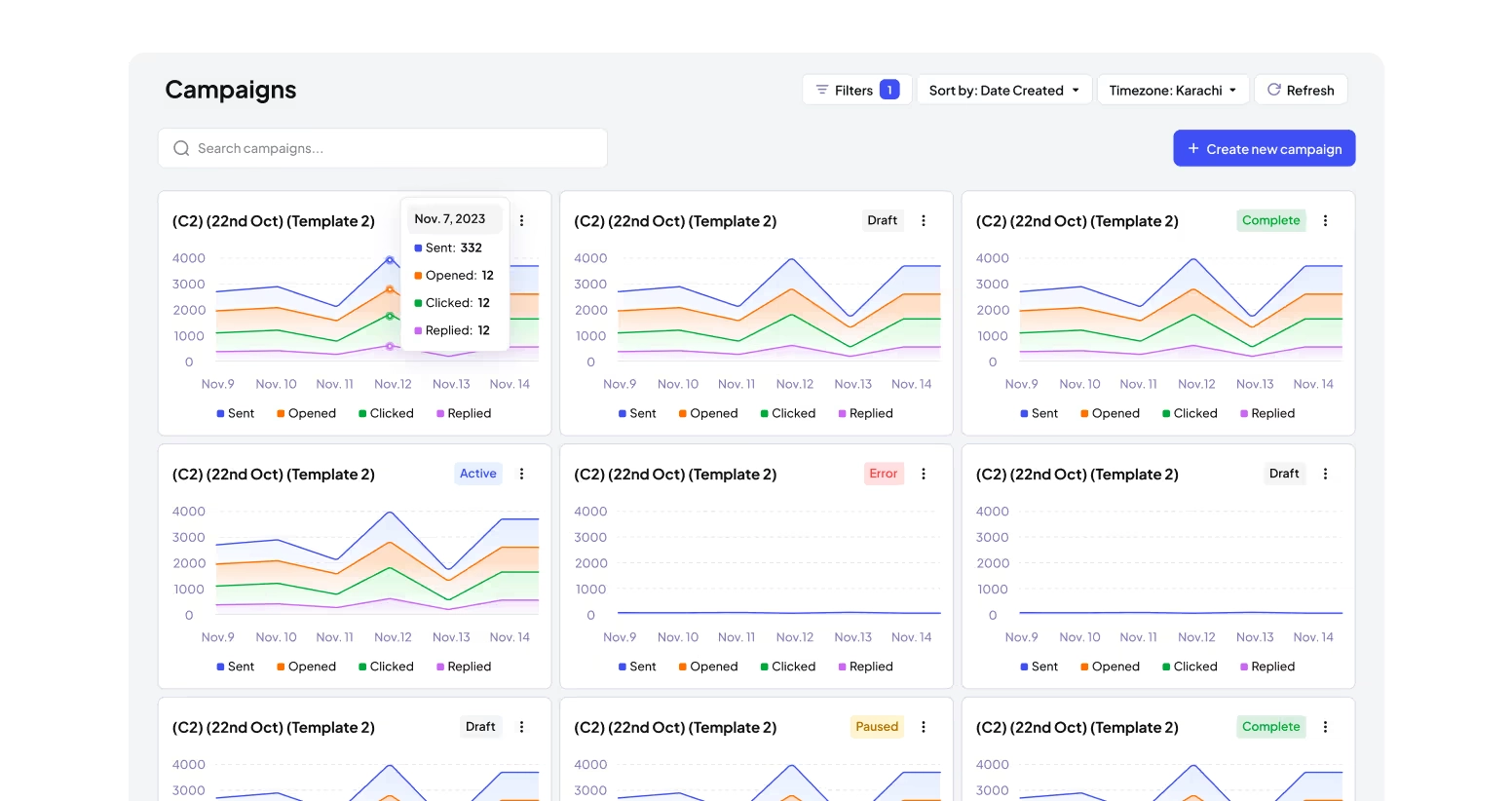Screen dimensions: 1512x801
Task: Toggle the Sent legend on the Error card
Action: [637, 667]
